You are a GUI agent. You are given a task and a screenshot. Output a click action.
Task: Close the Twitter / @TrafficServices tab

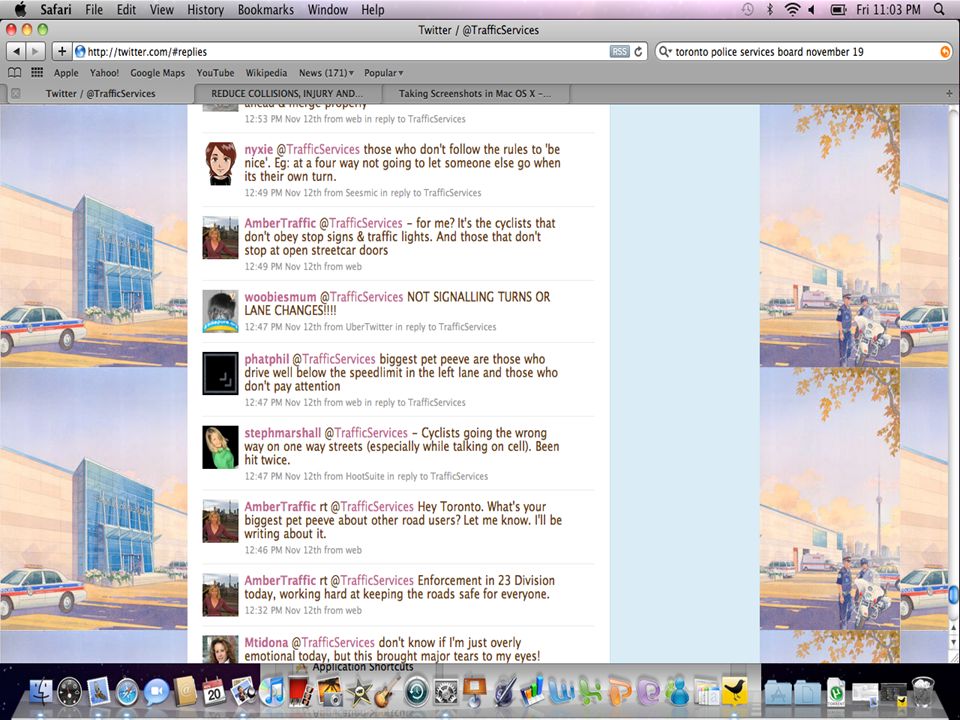[x=16, y=94]
